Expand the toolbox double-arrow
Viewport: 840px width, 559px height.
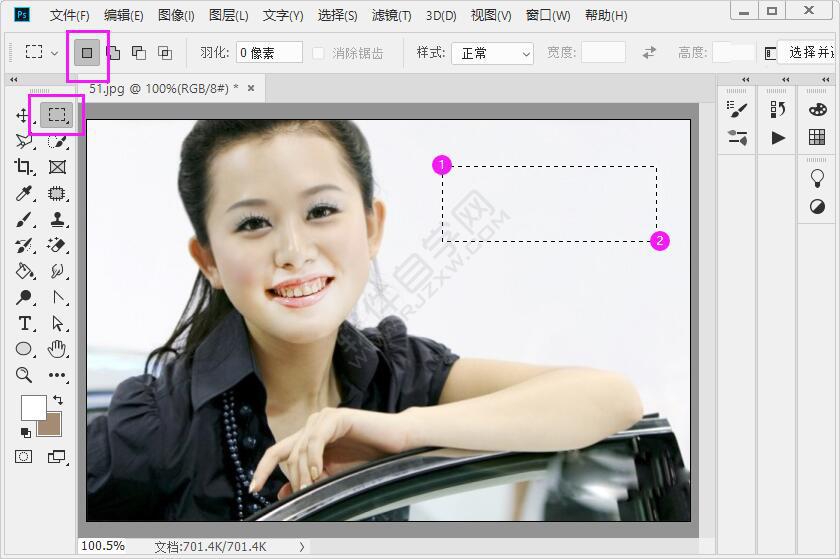point(14,80)
